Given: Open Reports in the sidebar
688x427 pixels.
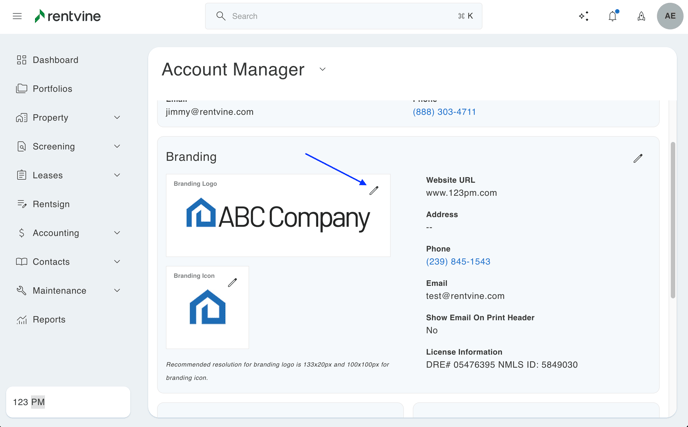Looking at the screenshot, I should 49,320.
